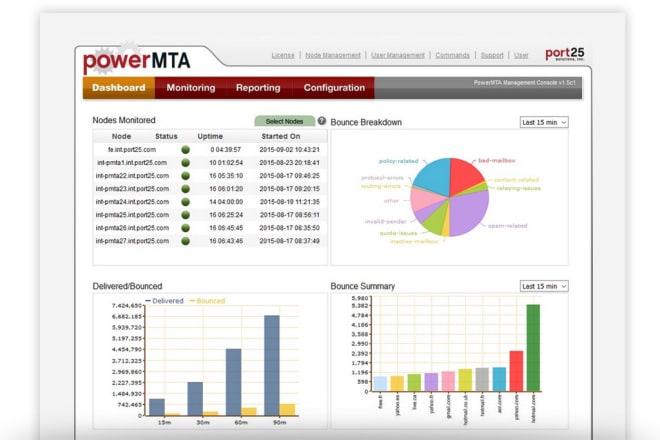Click status indicator for fe.int.port25.com
Screen dimensions: 660x440
pyautogui.click(x=185, y=149)
